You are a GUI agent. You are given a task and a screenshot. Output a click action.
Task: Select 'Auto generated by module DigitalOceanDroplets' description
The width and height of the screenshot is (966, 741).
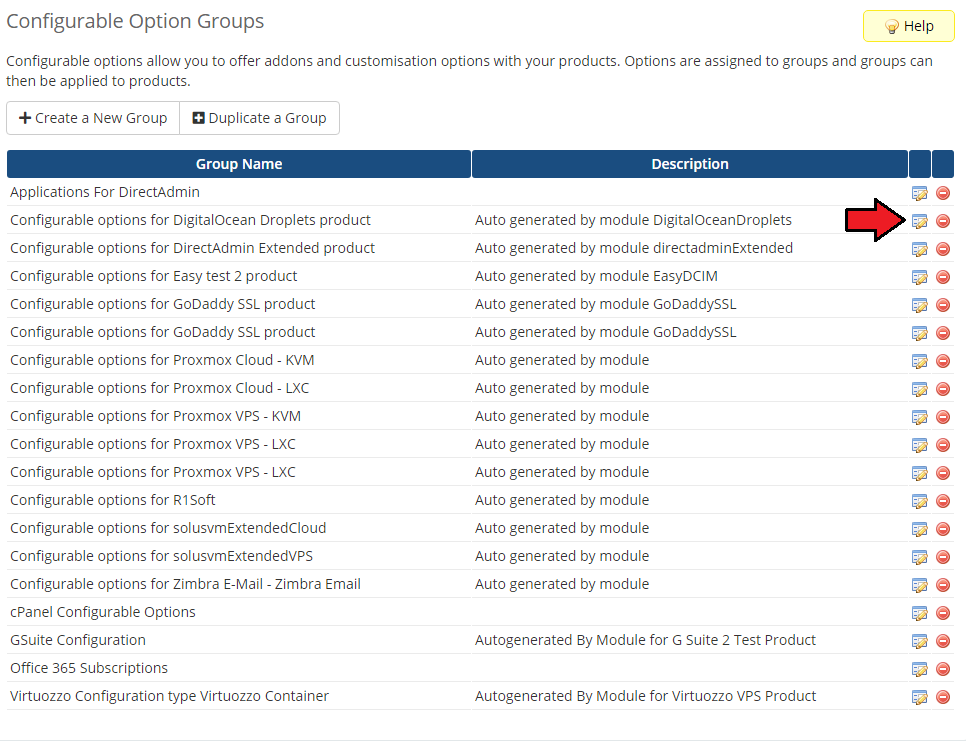(x=633, y=221)
